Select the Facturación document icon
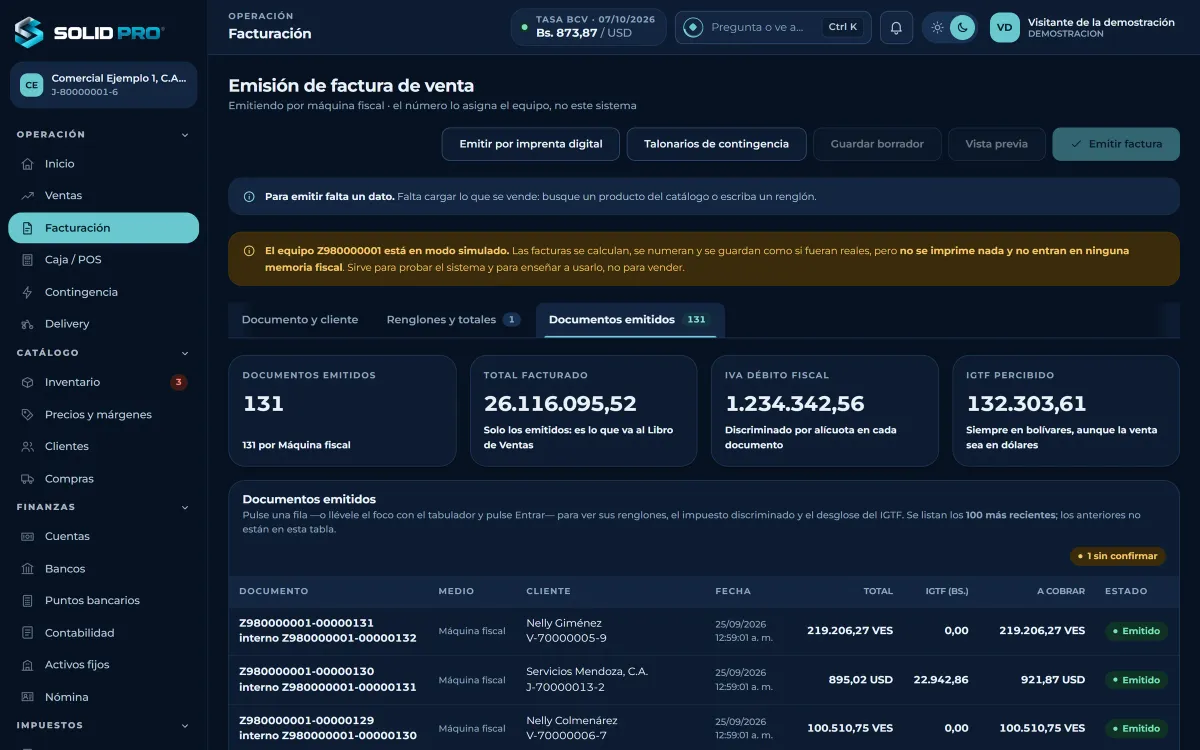This screenshot has height=750, width=1200. click(x=27, y=228)
